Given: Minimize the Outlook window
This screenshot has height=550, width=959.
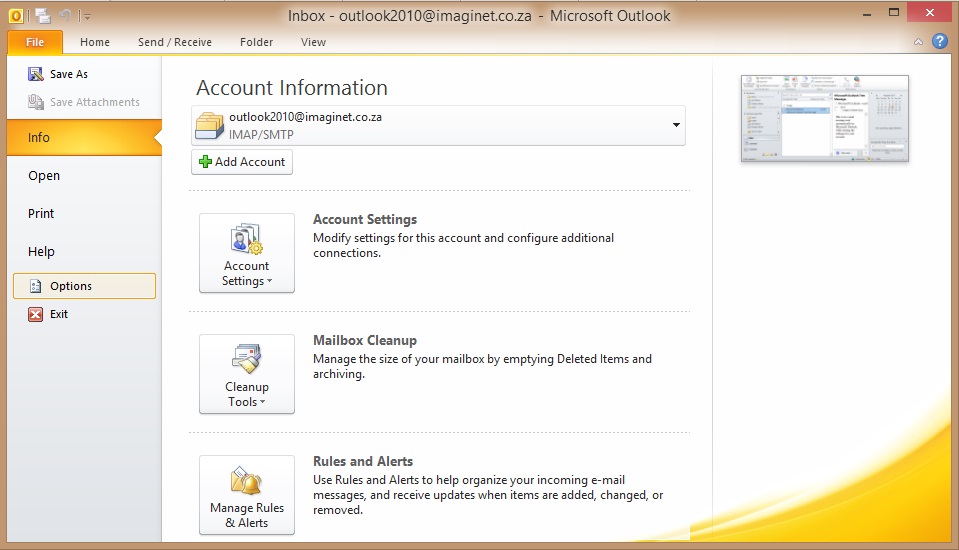Looking at the screenshot, I should 867,13.
